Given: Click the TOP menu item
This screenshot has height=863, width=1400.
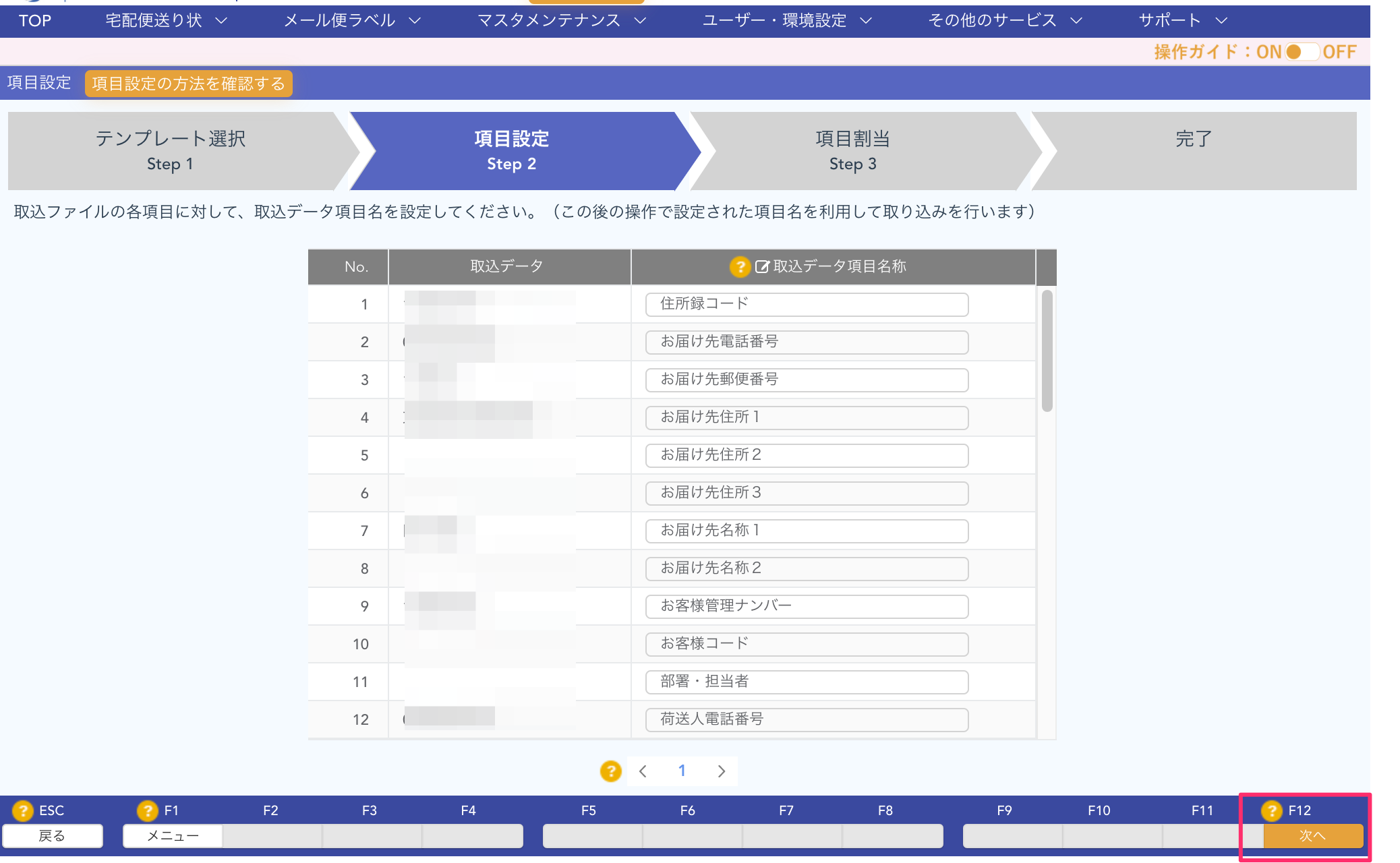Looking at the screenshot, I should 35,21.
